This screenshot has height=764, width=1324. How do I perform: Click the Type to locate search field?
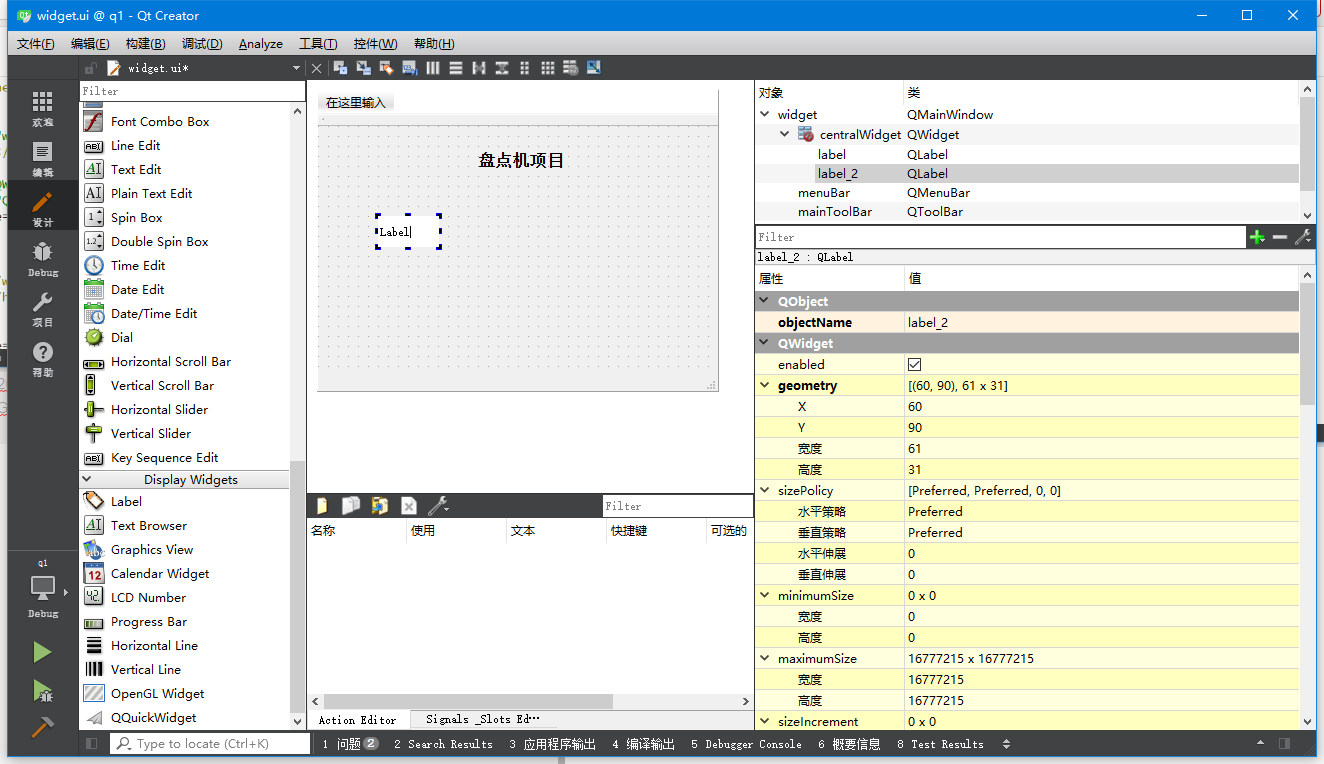tap(210, 743)
